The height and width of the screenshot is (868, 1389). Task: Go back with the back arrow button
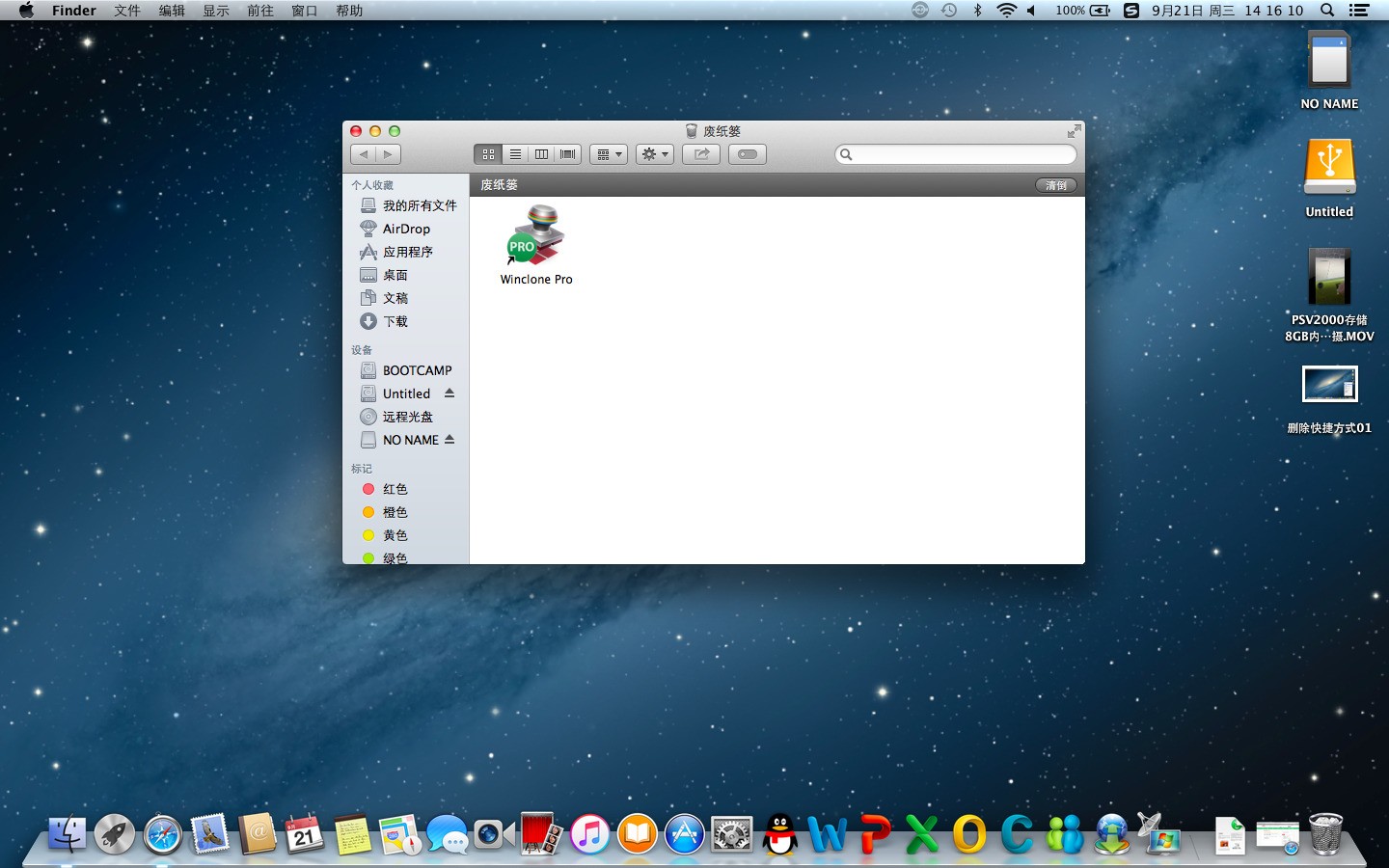[x=363, y=154]
